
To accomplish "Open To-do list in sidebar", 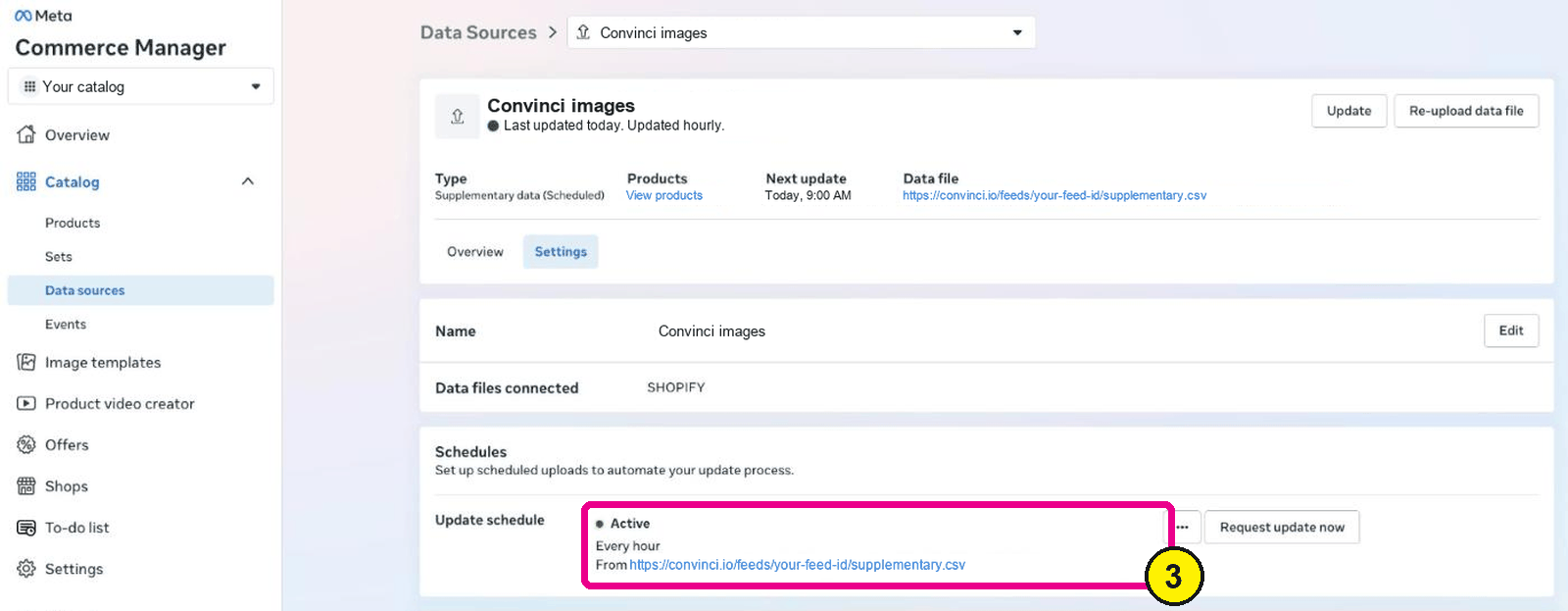I will (x=77, y=528).
